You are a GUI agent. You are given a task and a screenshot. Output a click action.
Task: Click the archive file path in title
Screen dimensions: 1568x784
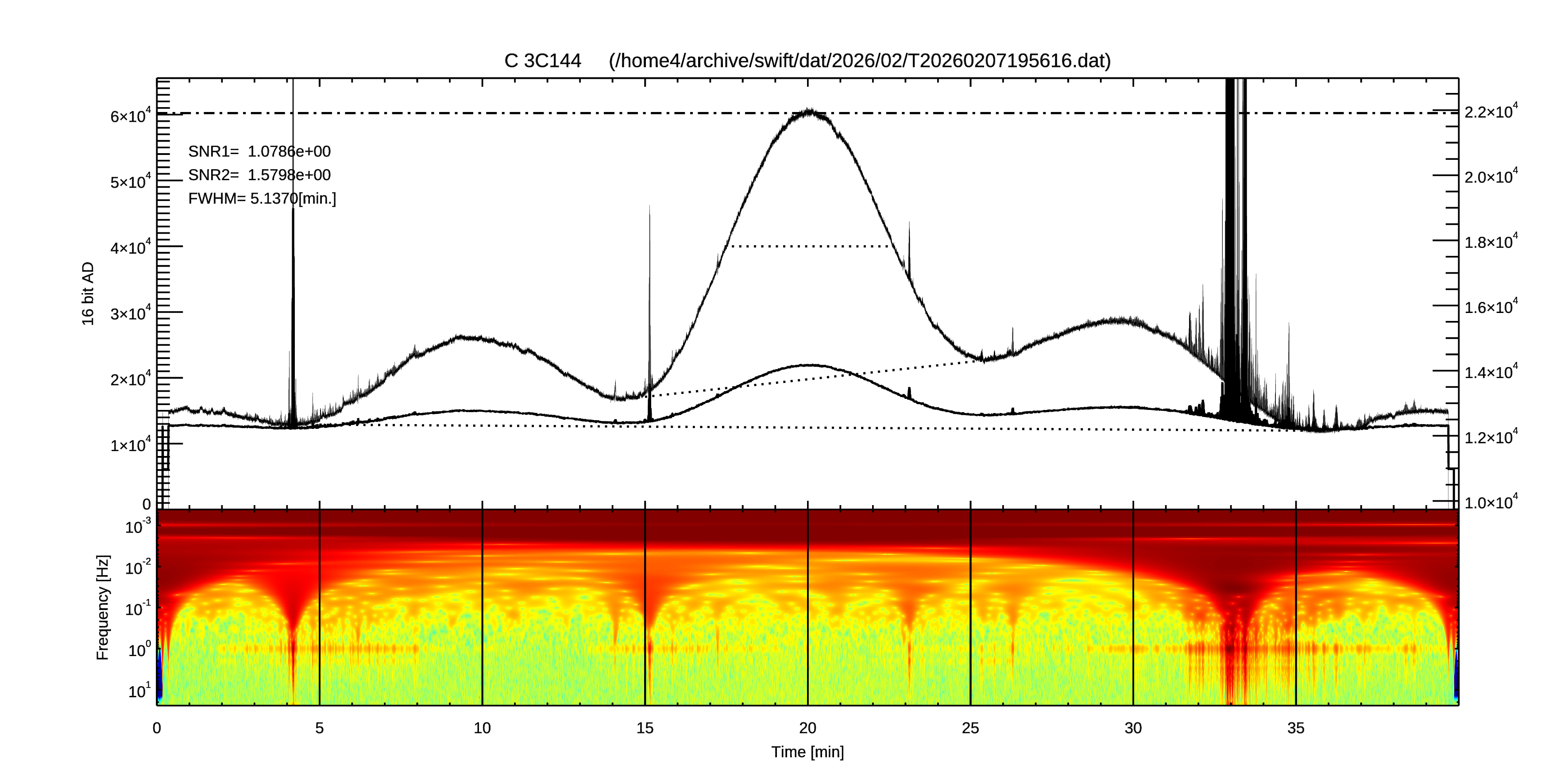[860, 61]
